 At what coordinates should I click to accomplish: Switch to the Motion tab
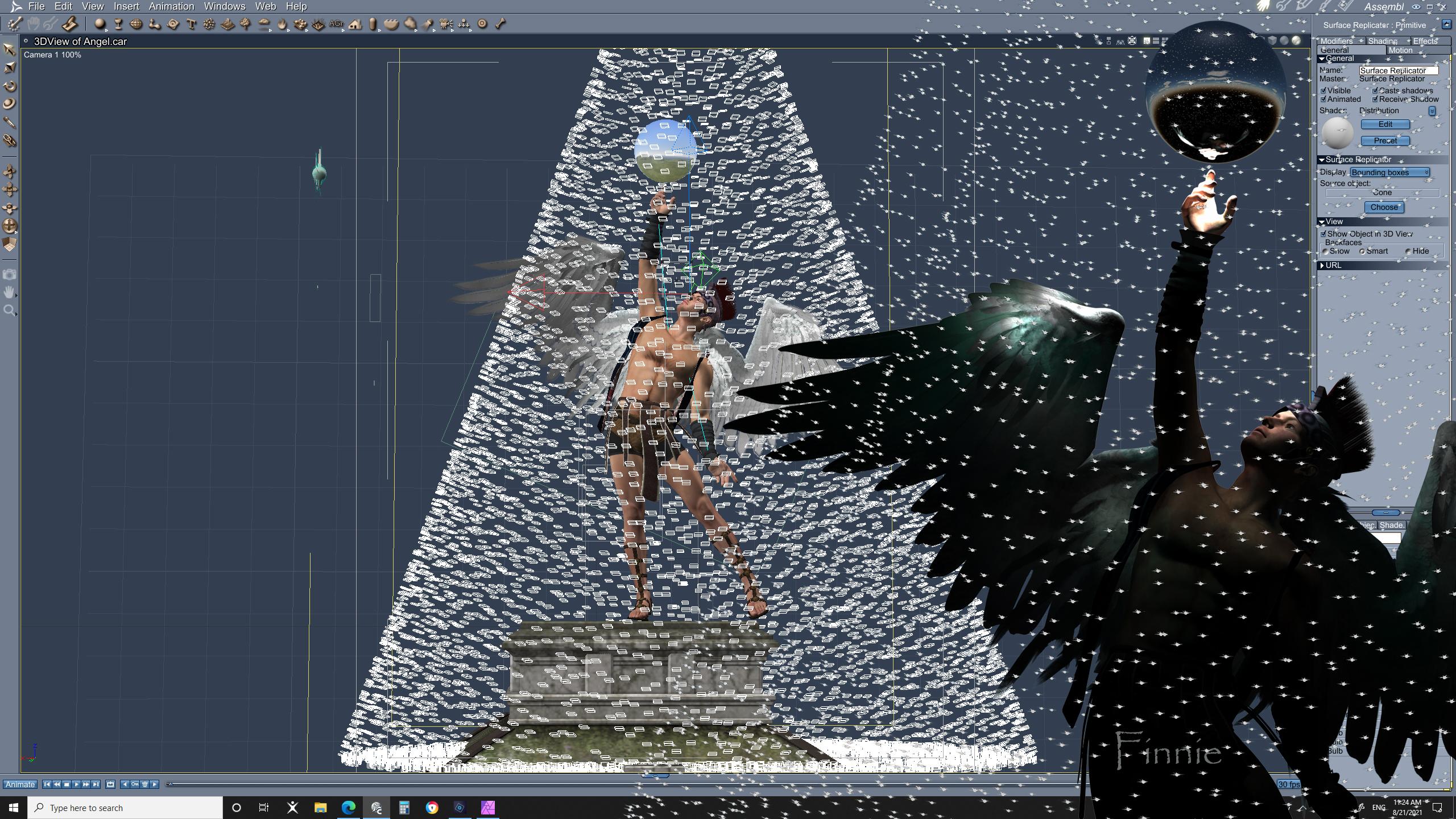tap(1400, 50)
